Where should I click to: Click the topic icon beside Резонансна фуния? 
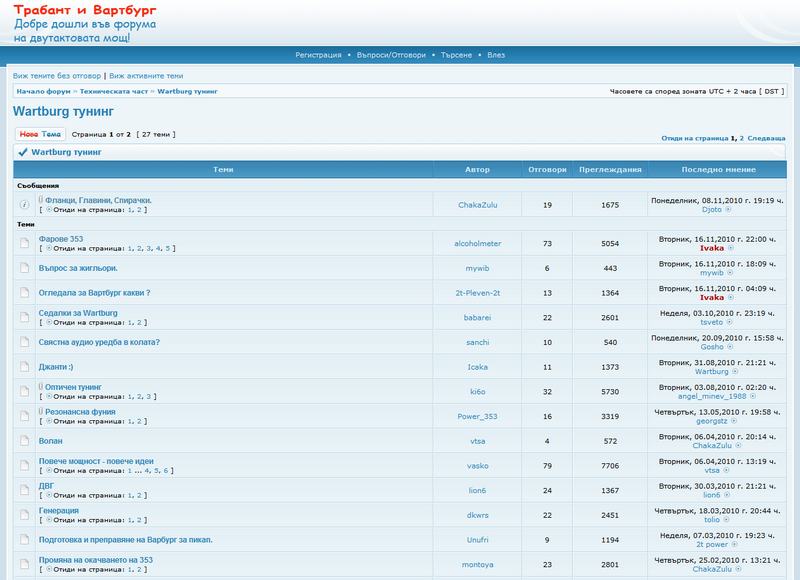[24, 416]
